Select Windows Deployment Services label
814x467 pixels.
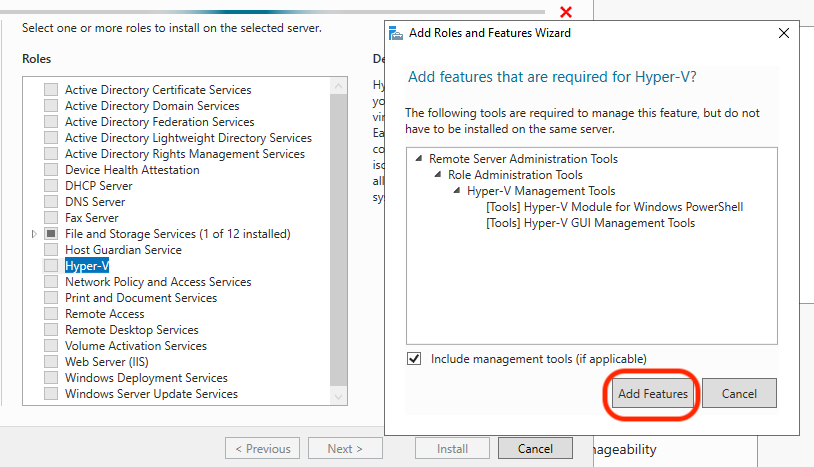click(146, 378)
